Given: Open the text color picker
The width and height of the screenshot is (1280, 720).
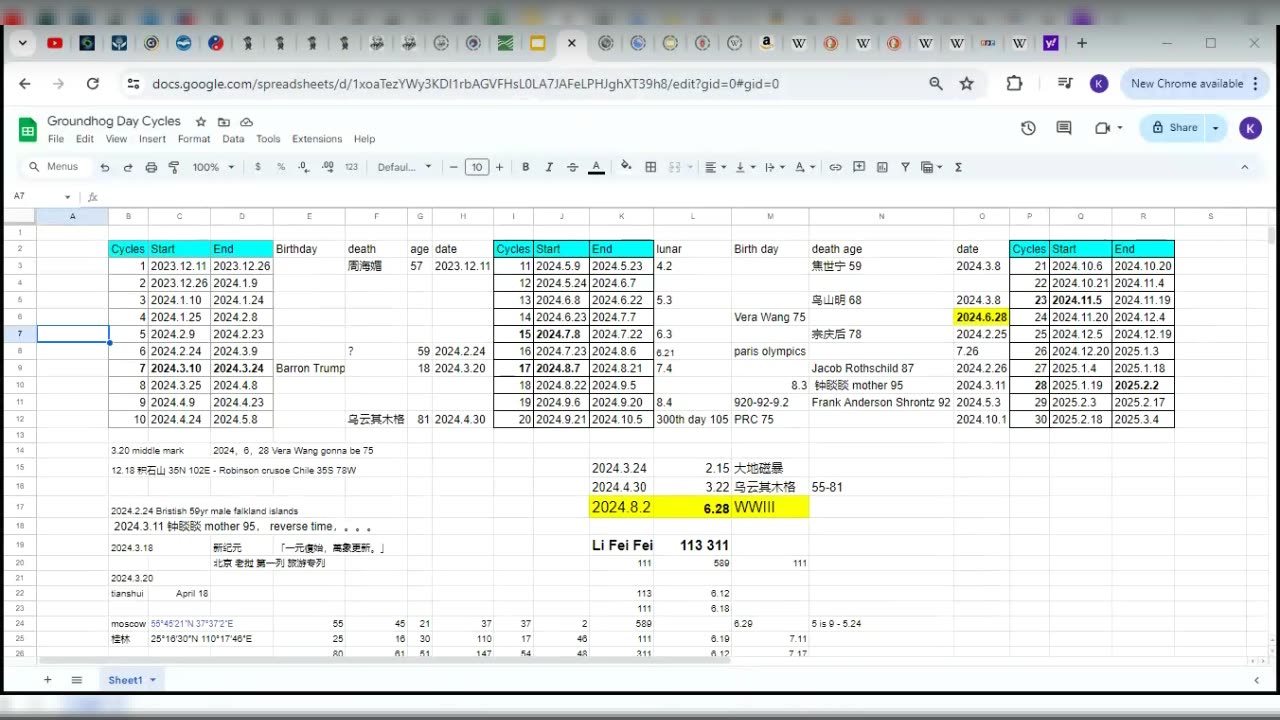Looking at the screenshot, I should click(596, 167).
